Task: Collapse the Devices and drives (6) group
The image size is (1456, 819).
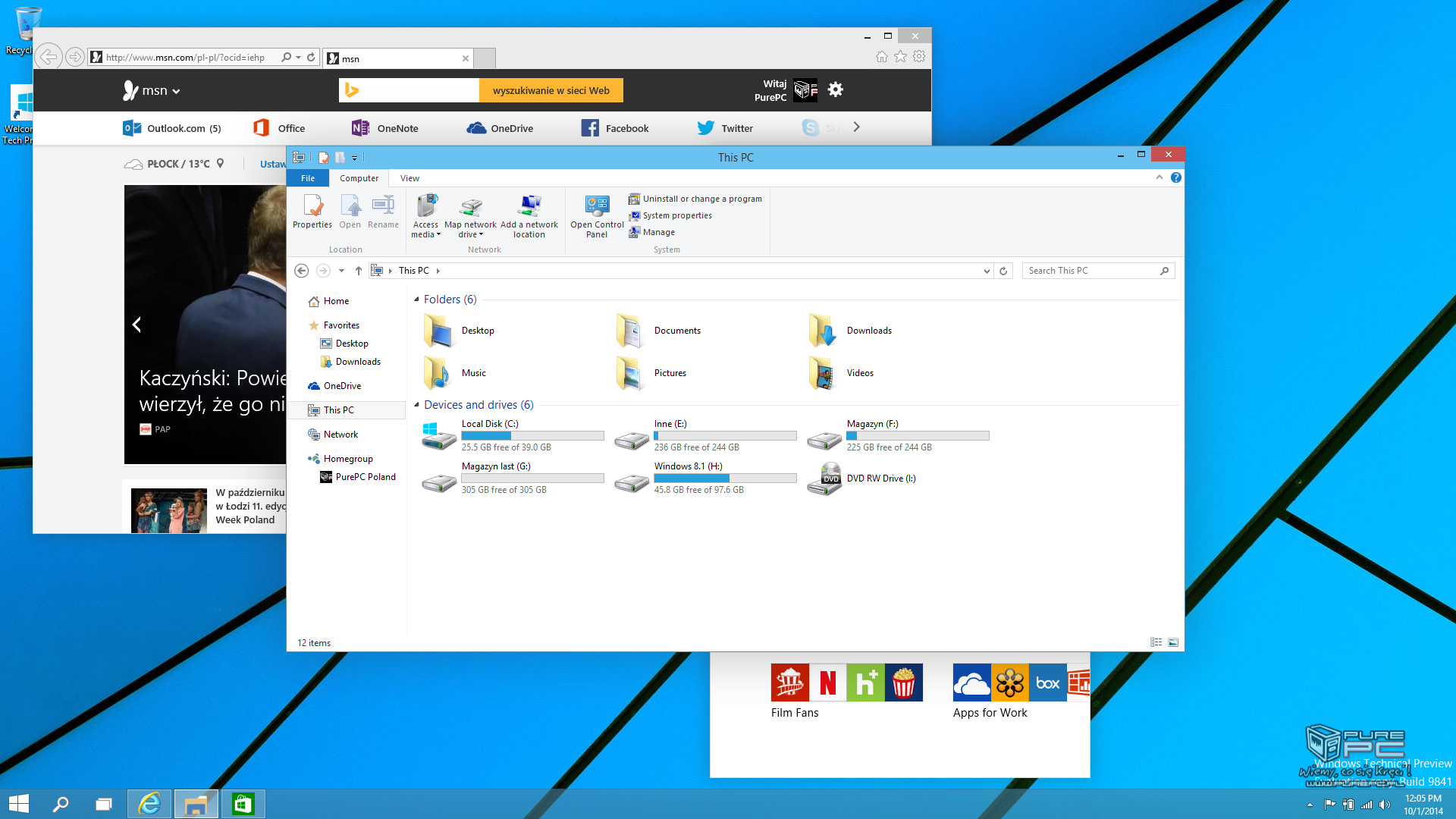Action: point(416,405)
